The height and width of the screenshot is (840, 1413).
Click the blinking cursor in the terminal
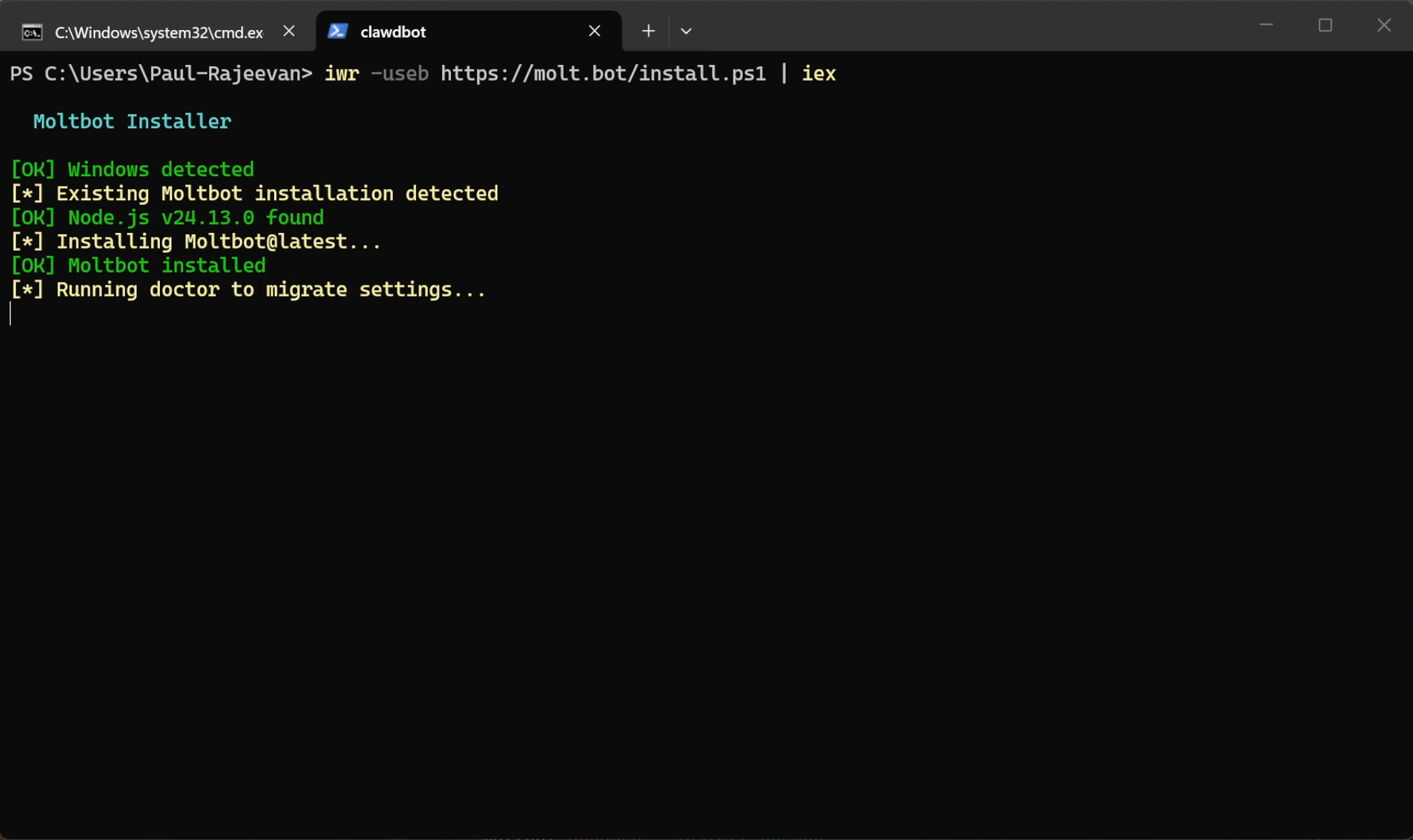point(11,314)
